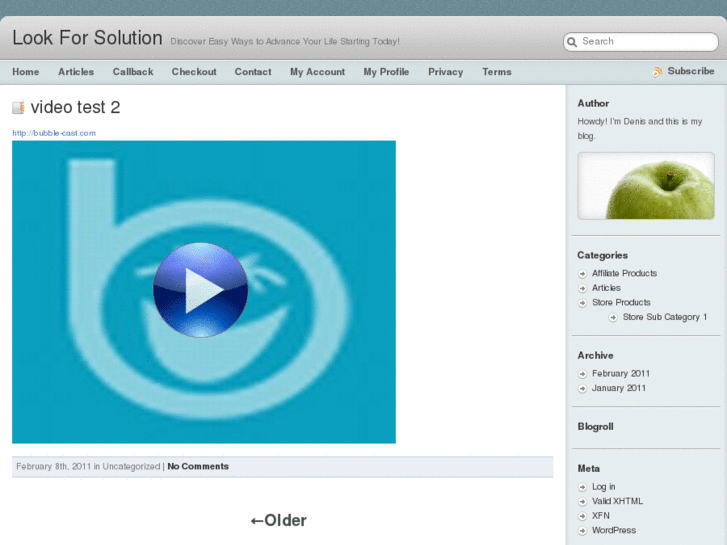Open the Contact page
The width and height of the screenshot is (727, 545).
pyautogui.click(x=253, y=72)
